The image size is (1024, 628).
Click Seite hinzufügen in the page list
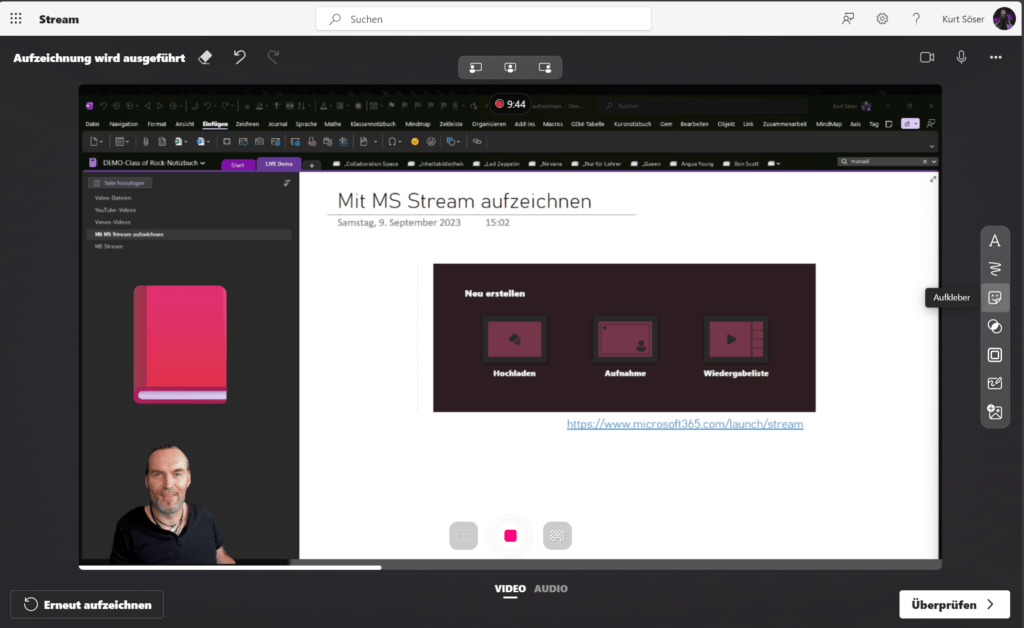[120, 183]
